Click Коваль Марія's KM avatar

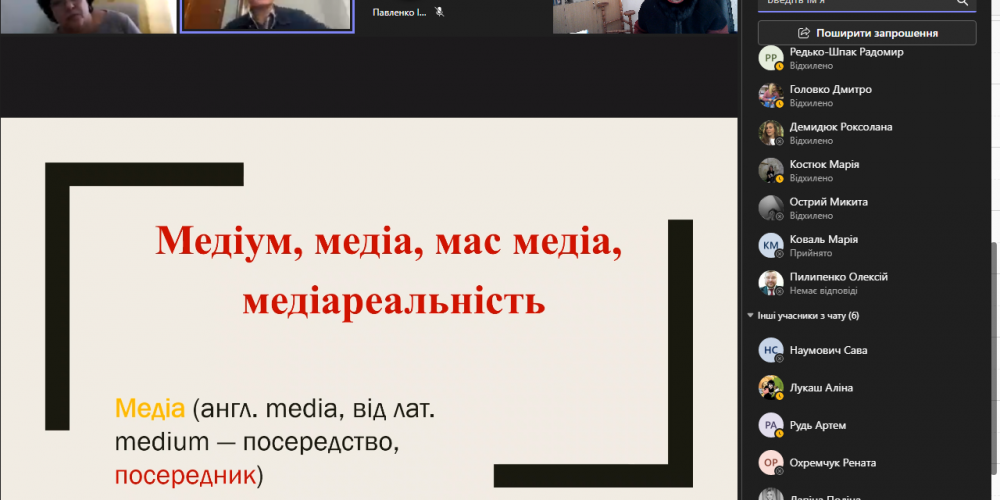pyautogui.click(x=769, y=246)
